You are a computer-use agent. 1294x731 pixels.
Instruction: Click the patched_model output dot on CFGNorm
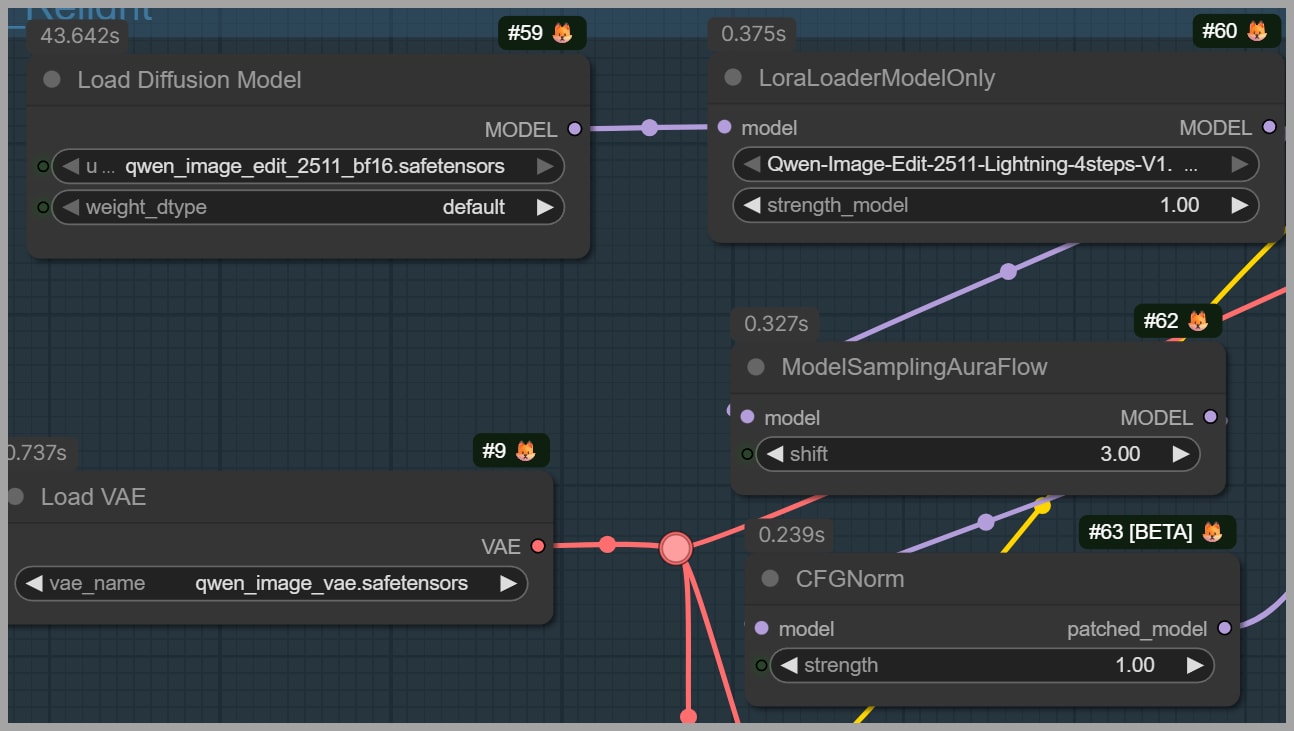click(1224, 629)
